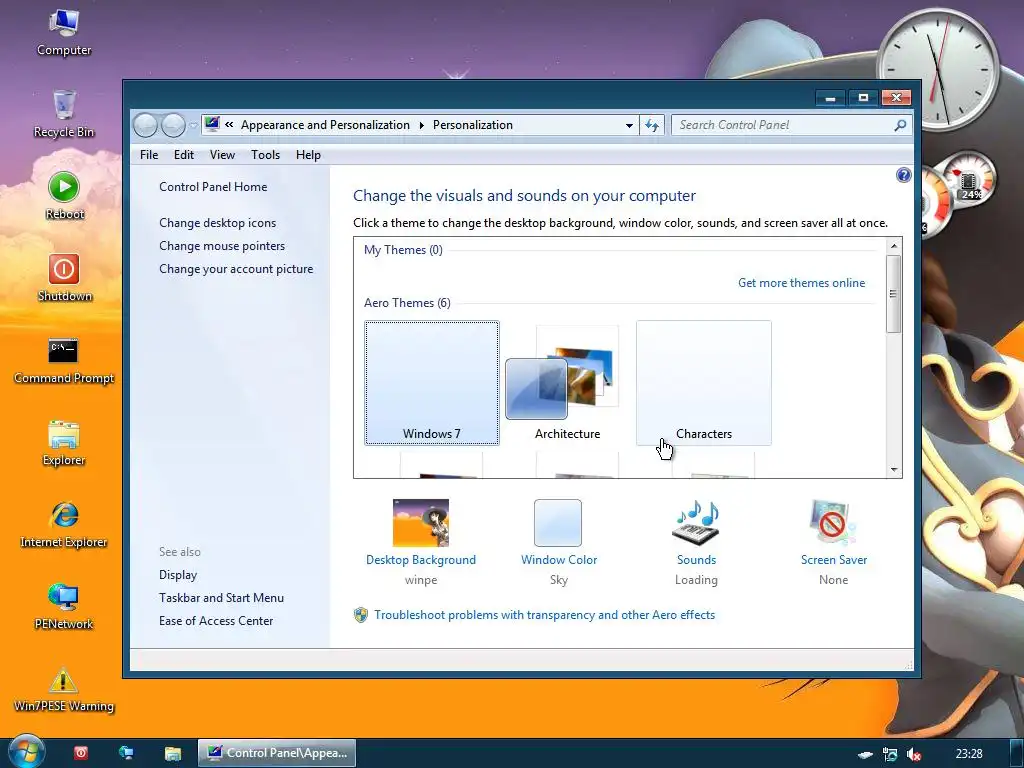Image resolution: width=1024 pixels, height=768 pixels.
Task: Click the themes list scroll up arrow
Action: [893, 246]
